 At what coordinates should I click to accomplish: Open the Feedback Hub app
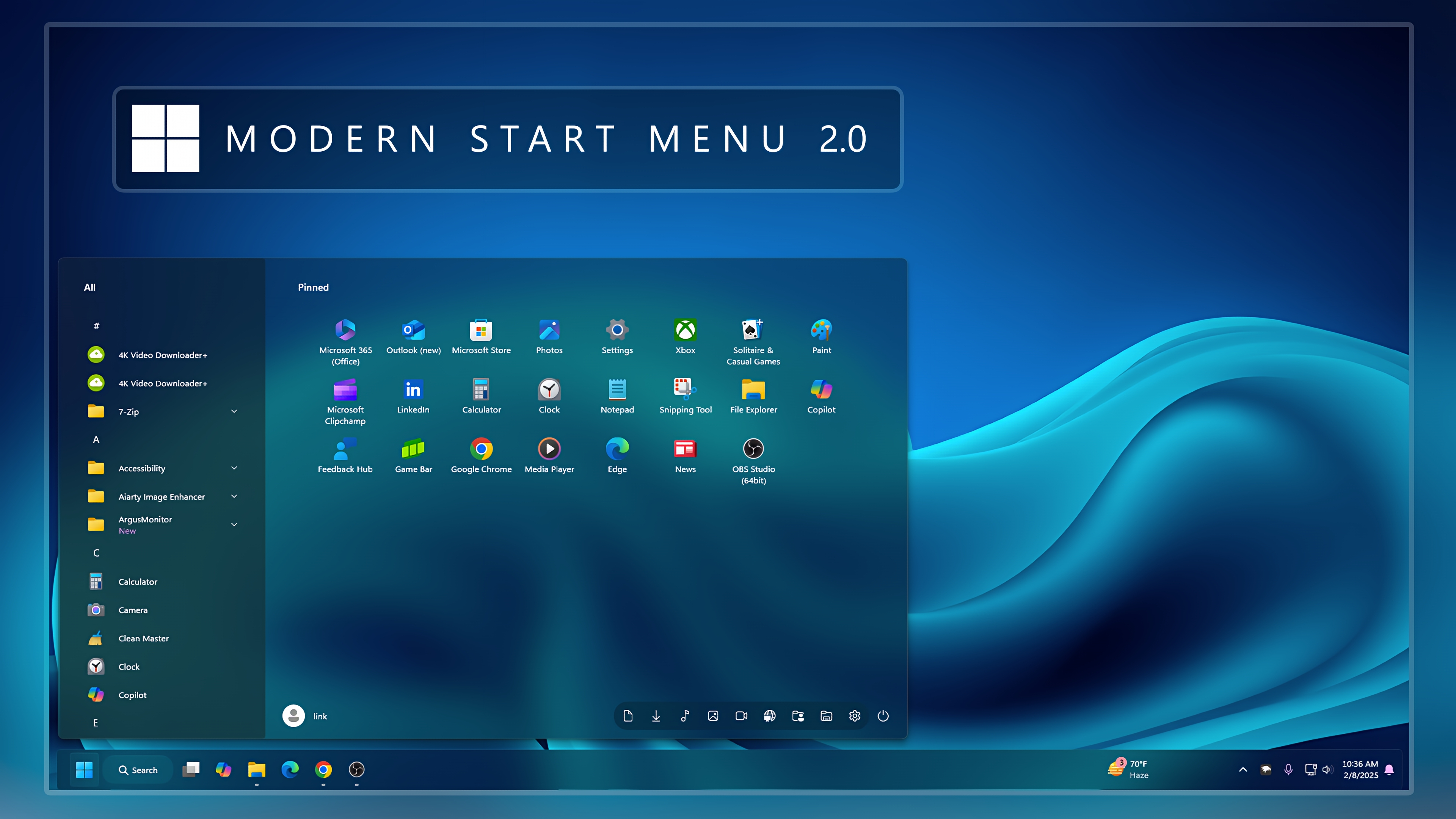tap(345, 448)
